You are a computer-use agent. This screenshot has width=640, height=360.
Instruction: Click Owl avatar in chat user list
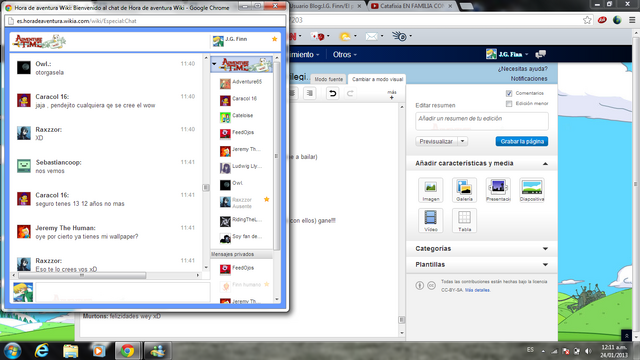(x=225, y=185)
